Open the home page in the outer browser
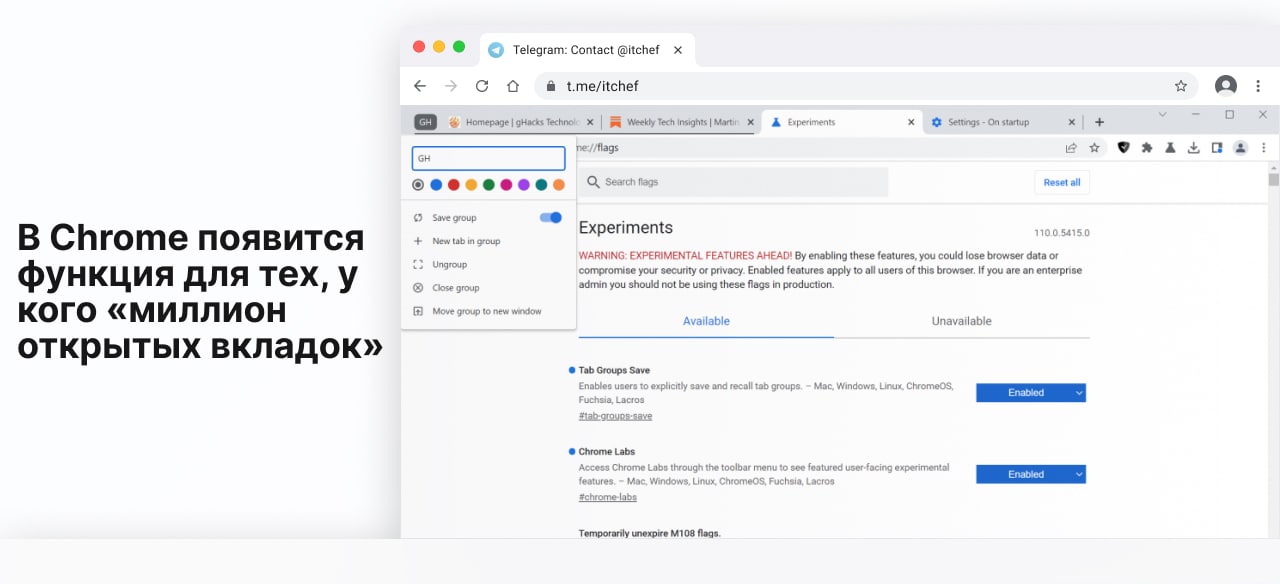The width and height of the screenshot is (1280, 584). (513, 86)
